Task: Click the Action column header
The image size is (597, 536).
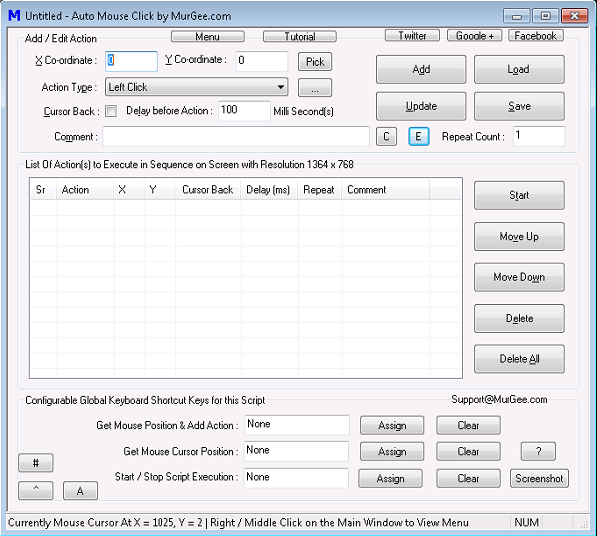Action: tap(85, 190)
